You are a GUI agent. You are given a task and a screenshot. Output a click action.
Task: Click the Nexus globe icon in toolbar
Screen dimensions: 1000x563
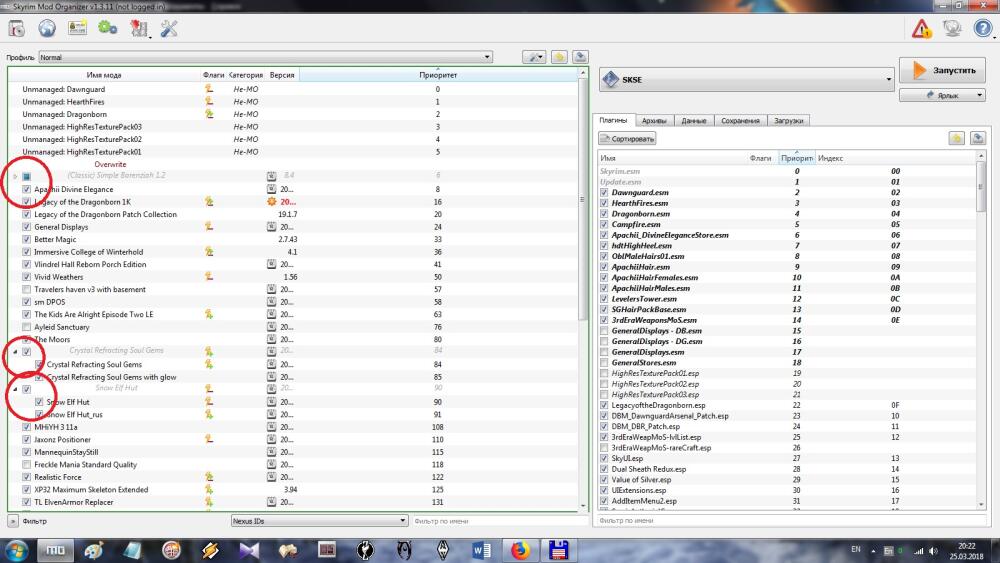[x=47, y=29]
